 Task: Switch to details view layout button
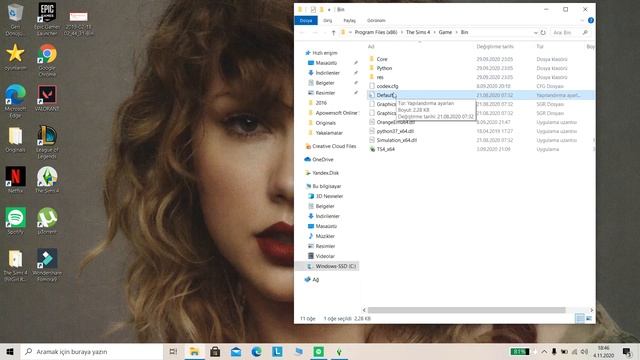pos(580,318)
